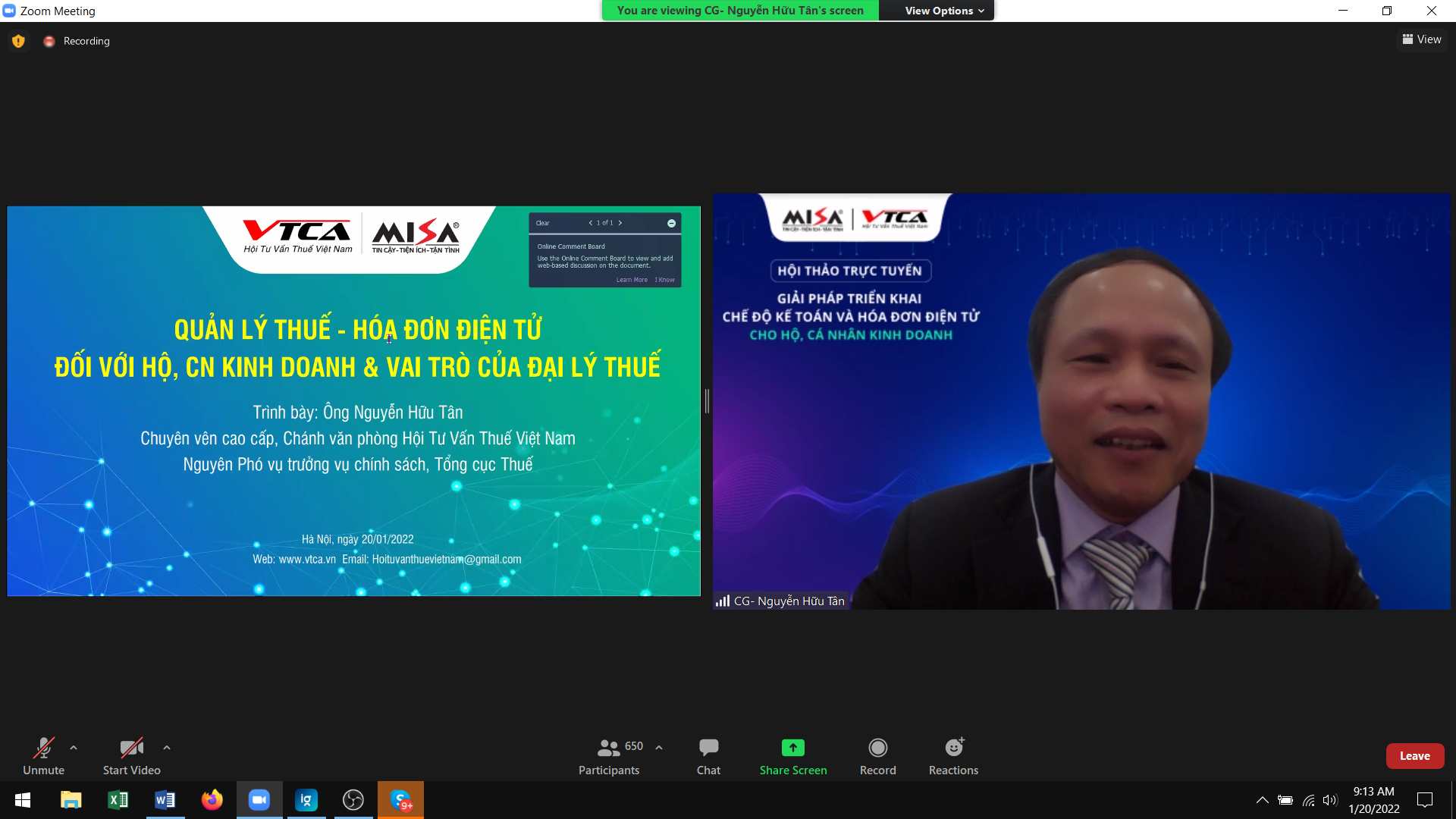The width and height of the screenshot is (1456, 819).
Task: Open Firefox from the taskbar
Action: [212, 800]
